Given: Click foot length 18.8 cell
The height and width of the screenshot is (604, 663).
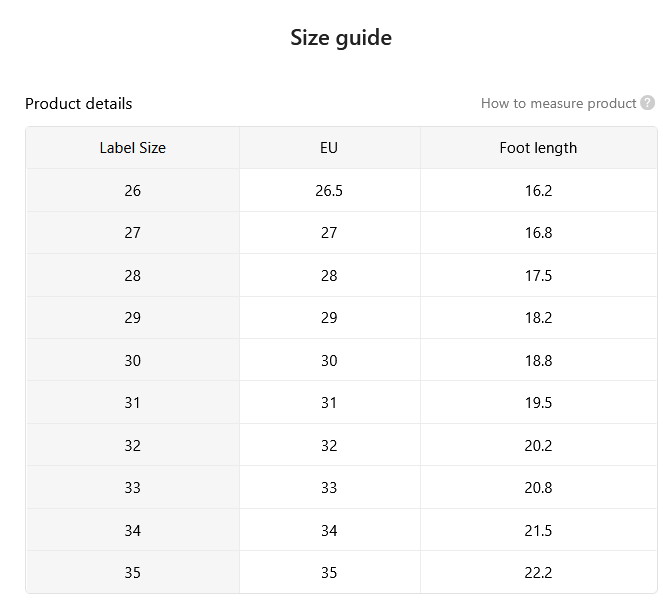Looking at the screenshot, I should click(538, 361).
